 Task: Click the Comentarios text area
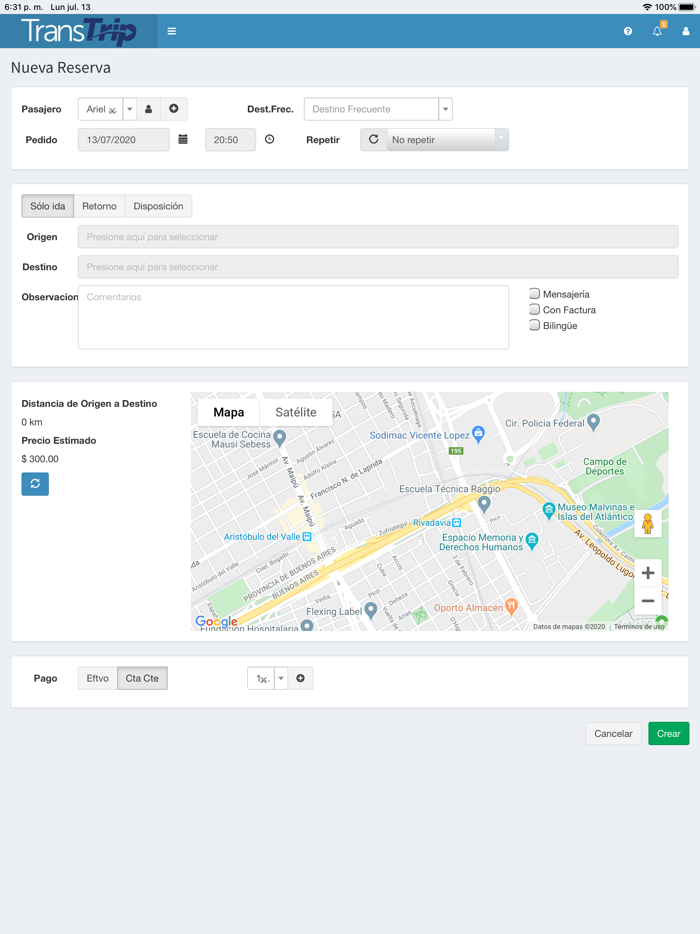[x=293, y=317]
